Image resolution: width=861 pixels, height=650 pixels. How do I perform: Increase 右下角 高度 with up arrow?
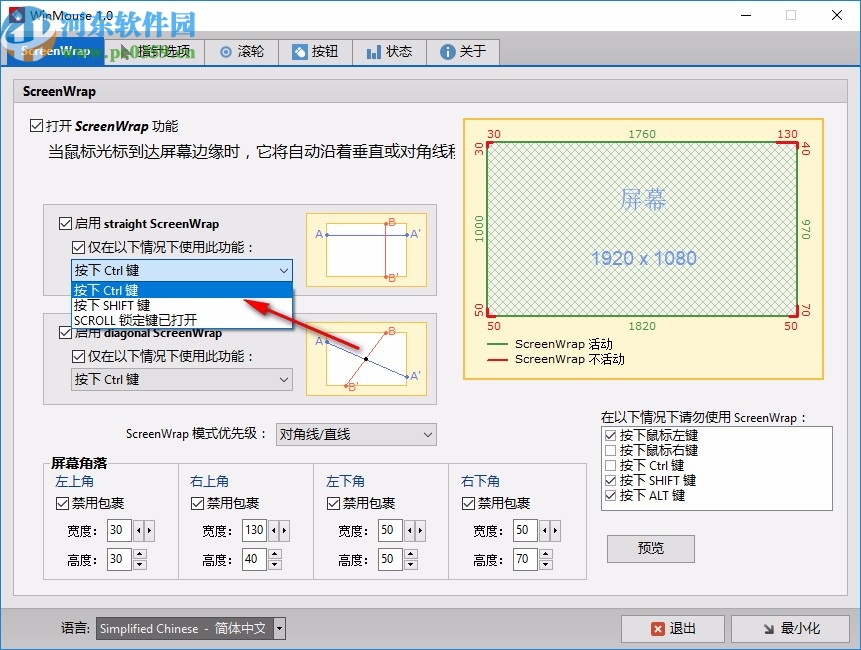coord(546,554)
